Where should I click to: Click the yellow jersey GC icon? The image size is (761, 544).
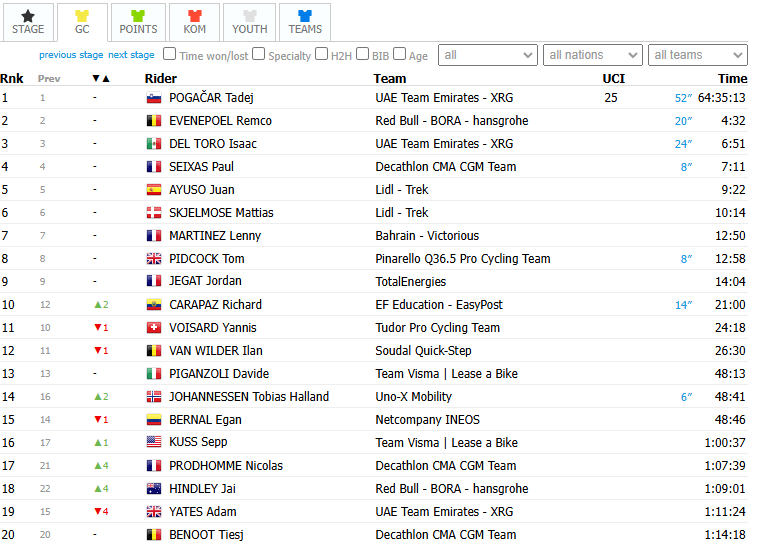[82, 16]
